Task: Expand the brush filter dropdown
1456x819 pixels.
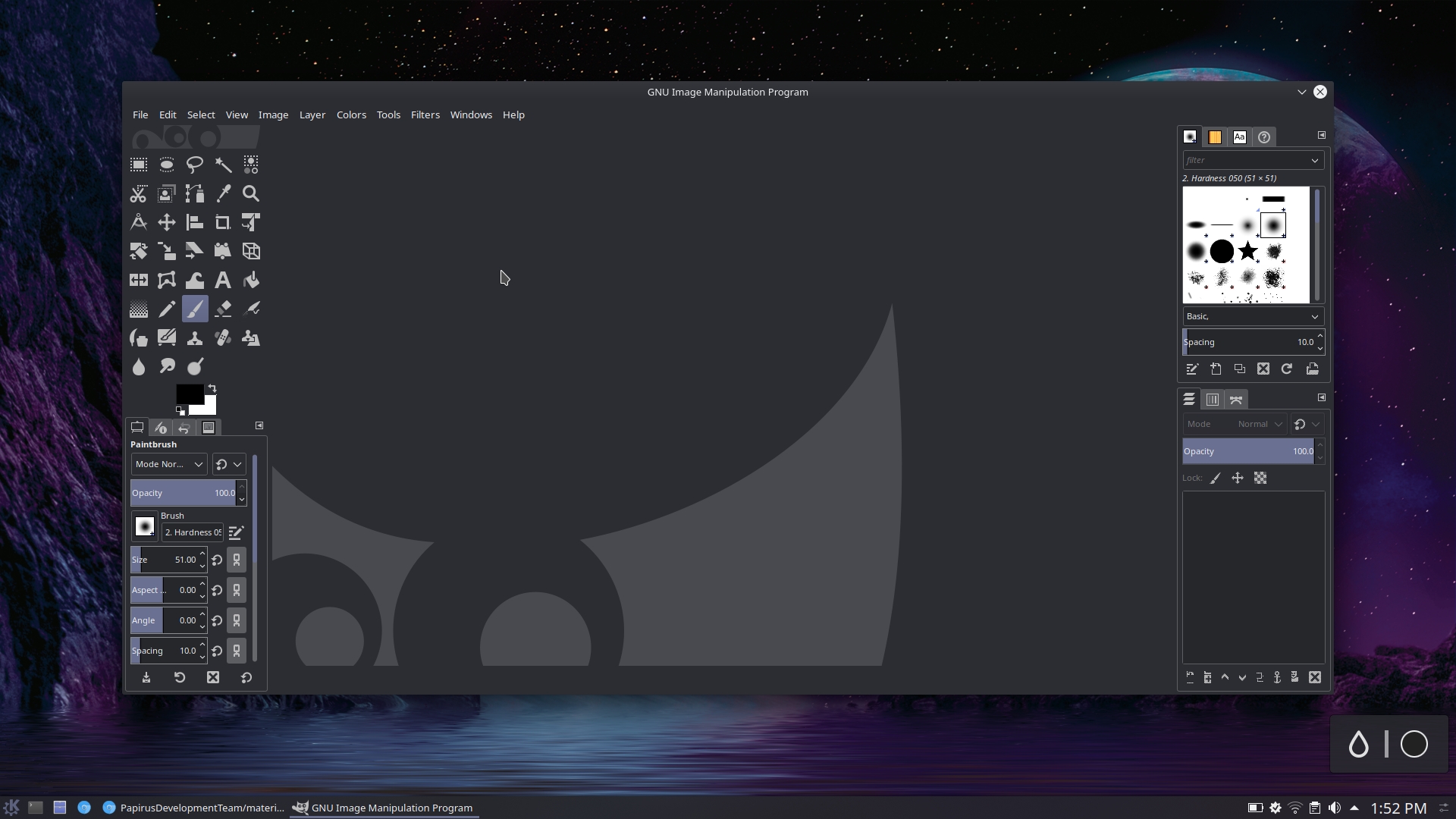Action: click(1314, 160)
